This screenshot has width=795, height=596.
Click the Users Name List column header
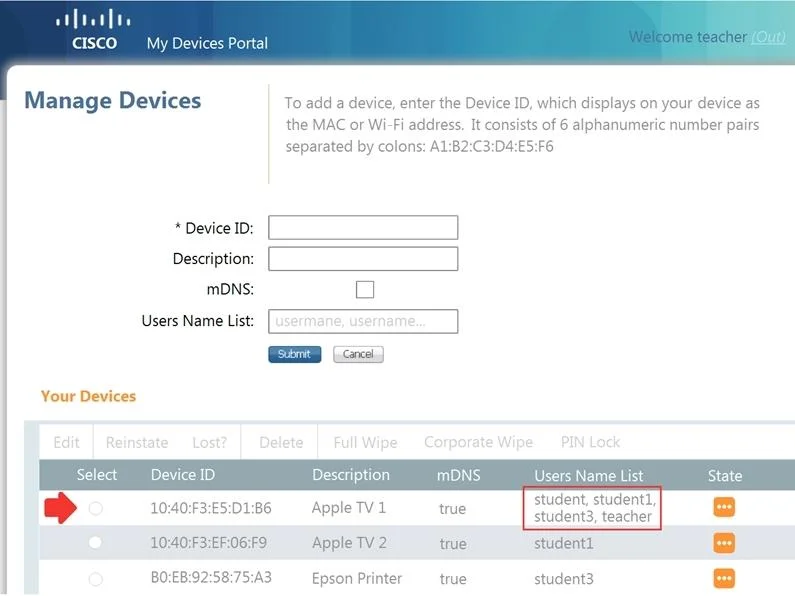tap(589, 476)
